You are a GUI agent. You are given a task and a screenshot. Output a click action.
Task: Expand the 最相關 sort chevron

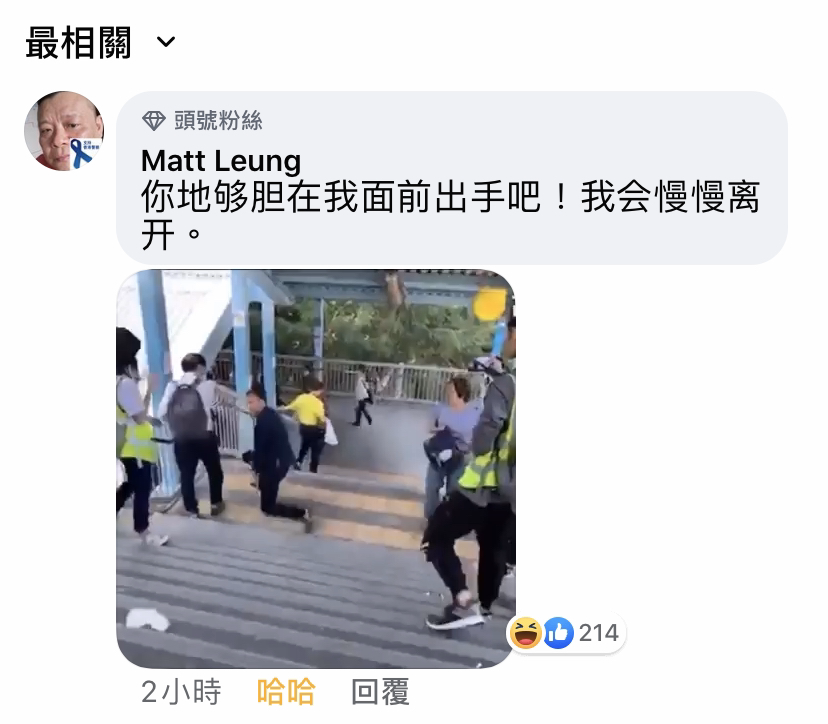click(166, 42)
